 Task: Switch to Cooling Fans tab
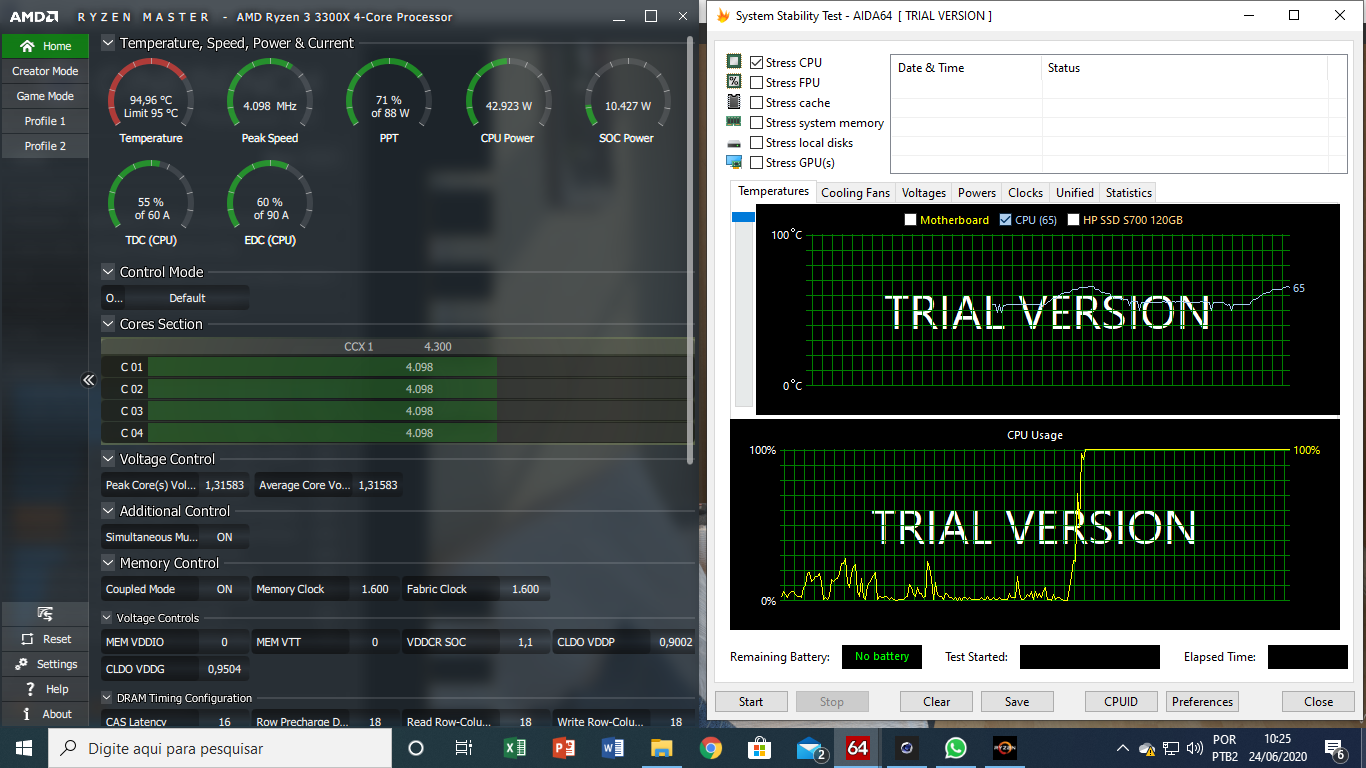[855, 193]
